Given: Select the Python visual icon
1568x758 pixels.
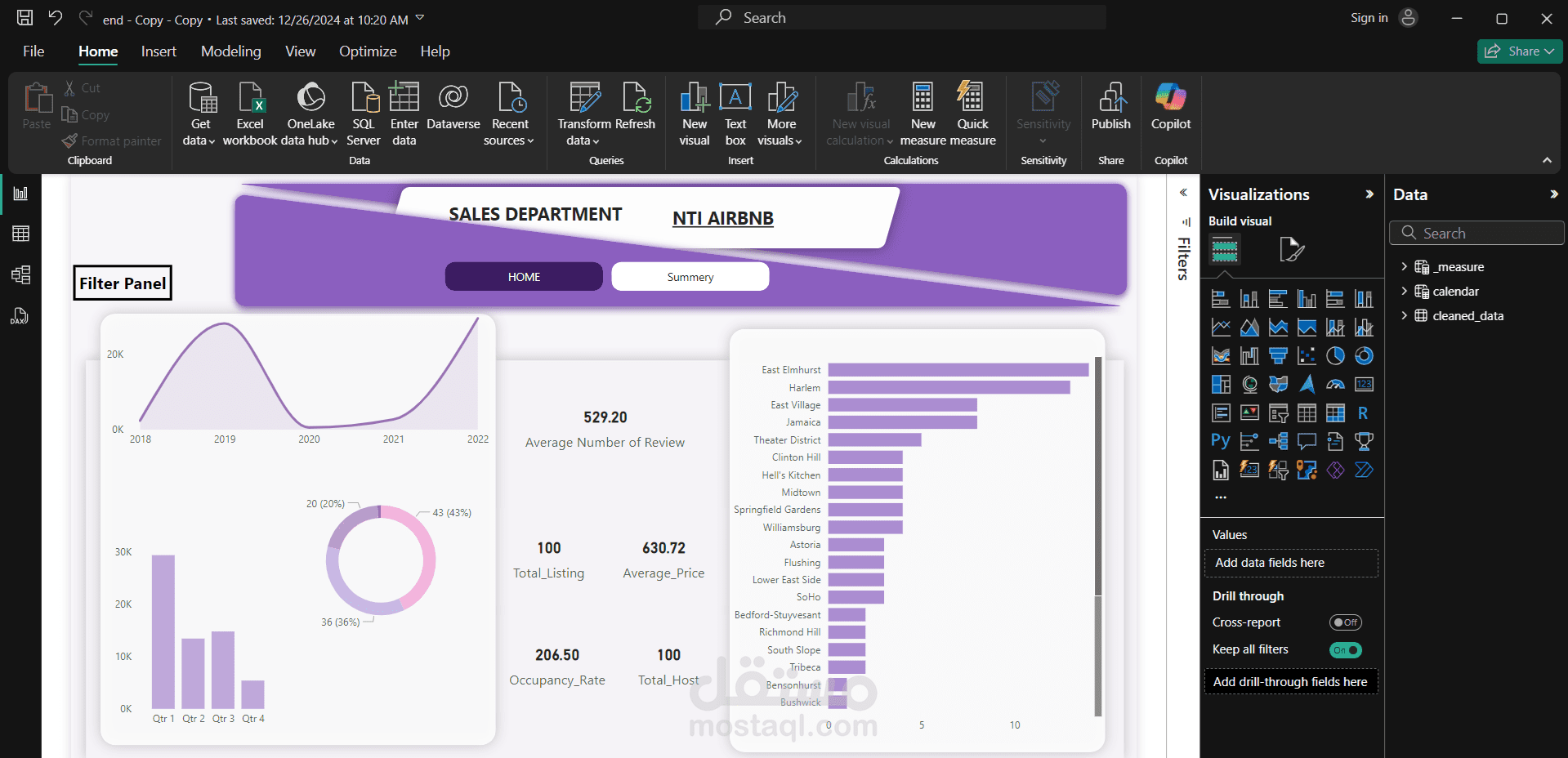Looking at the screenshot, I should [x=1221, y=442].
